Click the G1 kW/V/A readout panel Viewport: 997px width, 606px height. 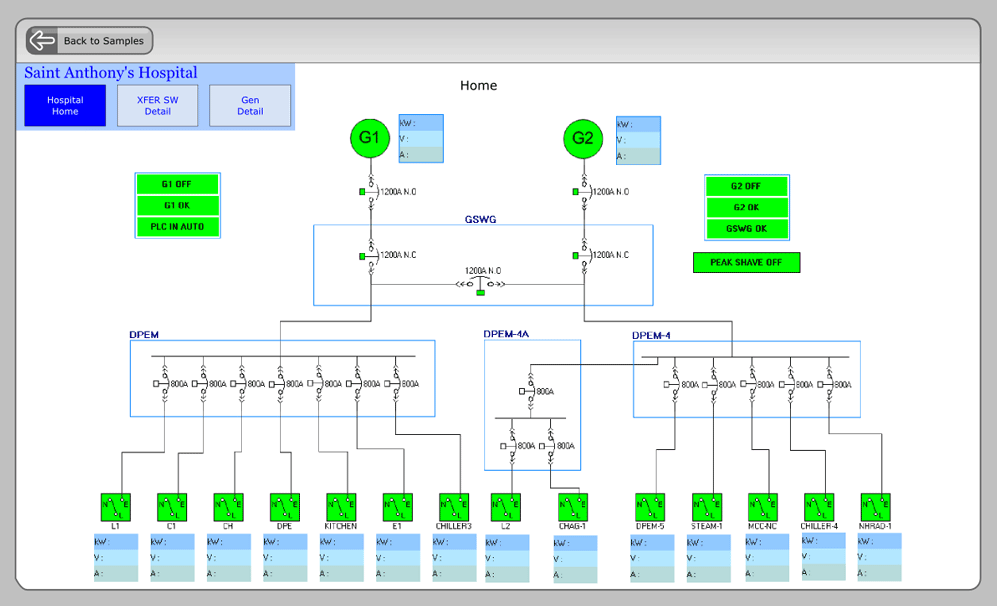[421, 139]
